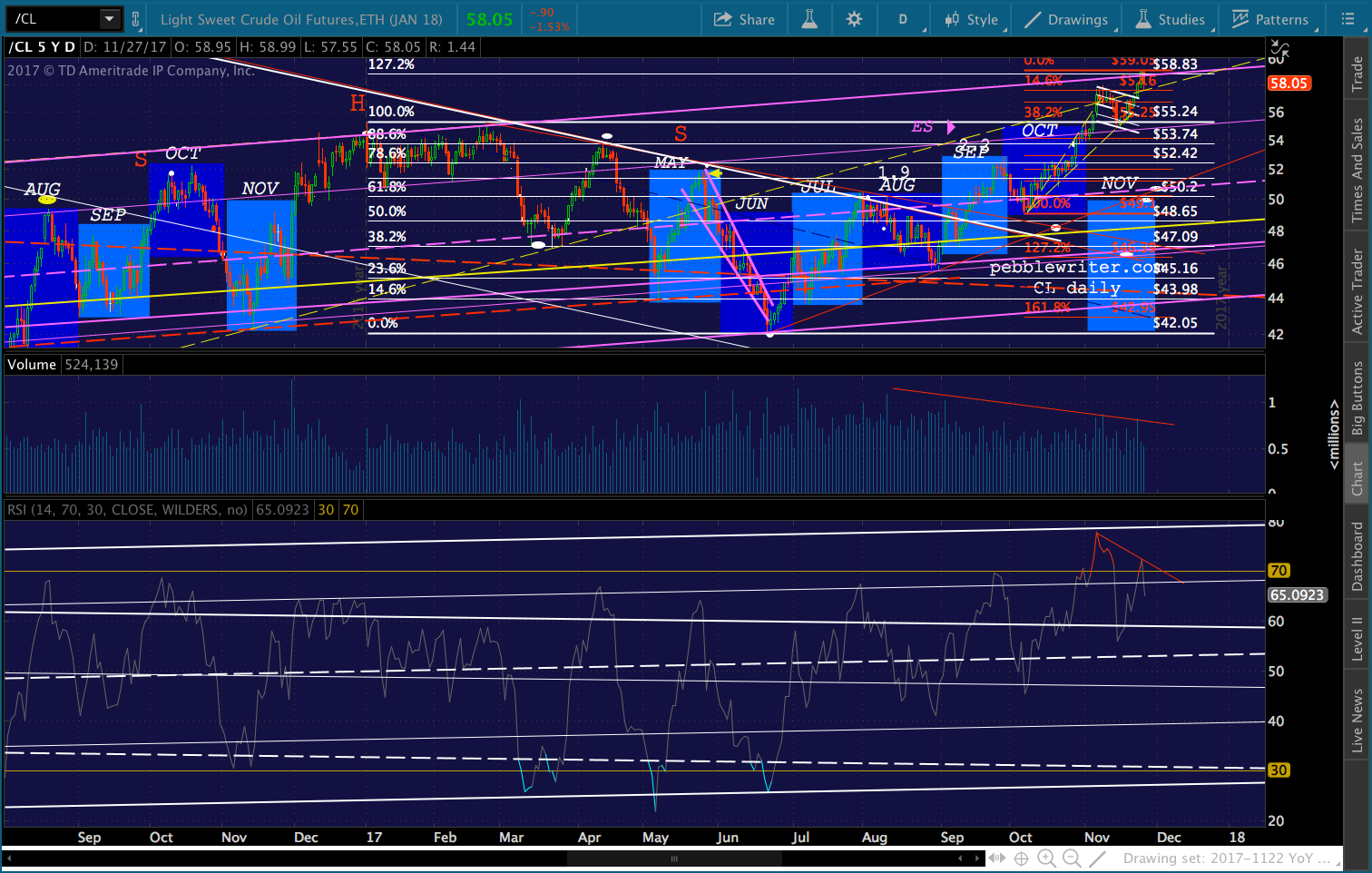Click the 61.8% Fibonacci level label
The height and width of the screenshot is (873, 1372).
[x=387, y=186]
